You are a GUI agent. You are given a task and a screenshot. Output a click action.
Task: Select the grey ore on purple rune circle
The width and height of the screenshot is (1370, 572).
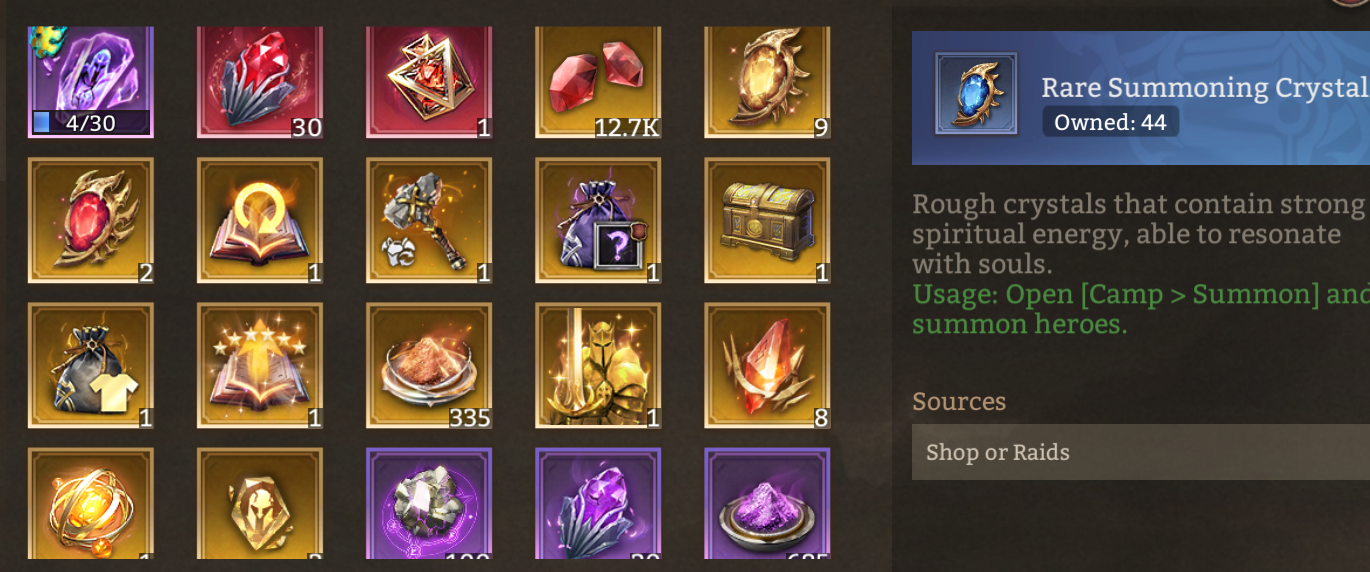click(429, 503)
